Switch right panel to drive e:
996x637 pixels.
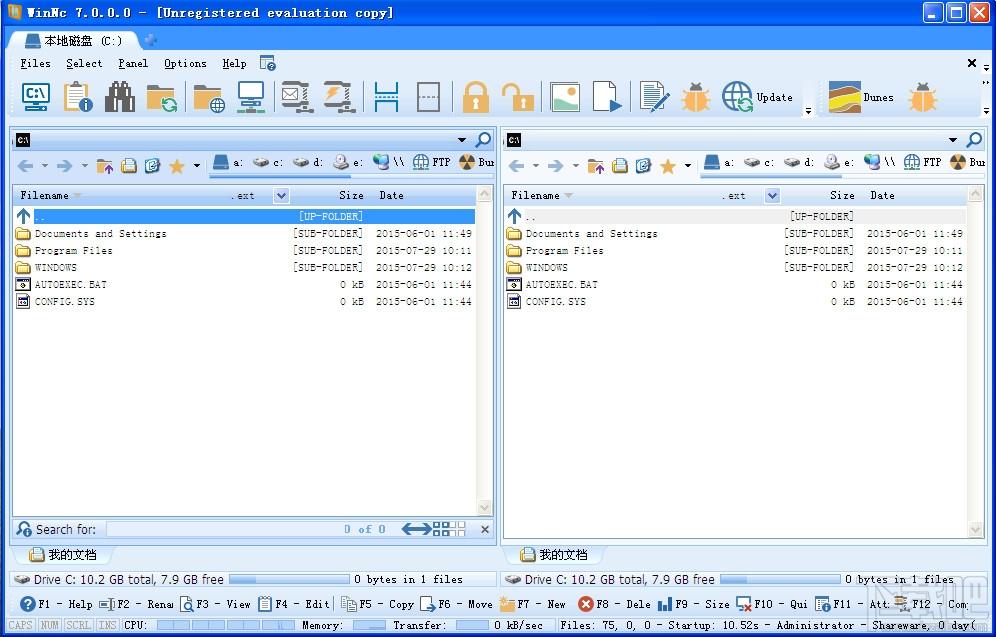(x=839, y=163)
